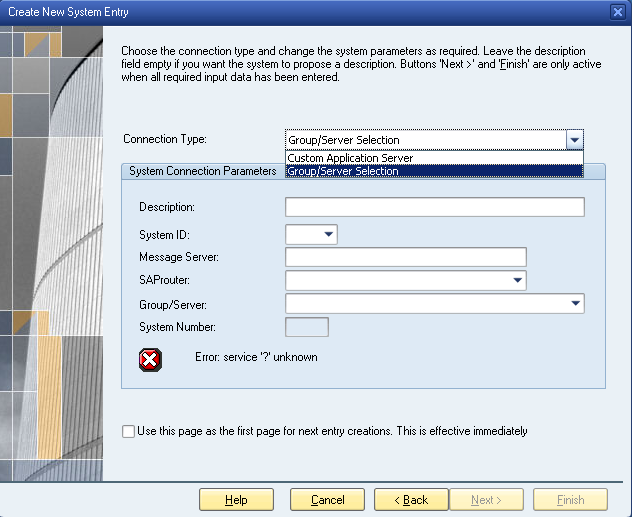Click the System Number field
The image size is (632, 517).
pyautogui.click(x=307, y=327)
